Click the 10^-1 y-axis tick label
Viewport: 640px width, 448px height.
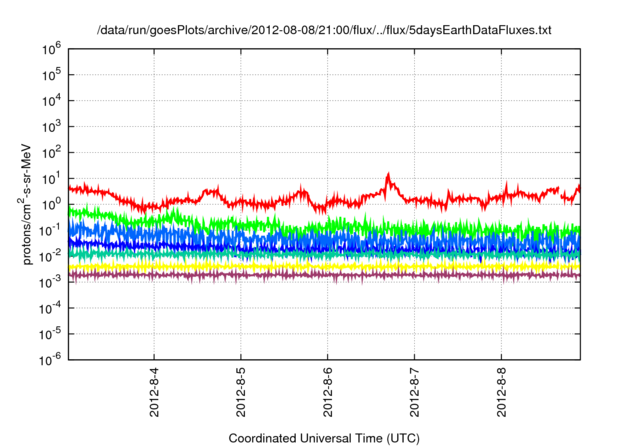pos(51,230)
